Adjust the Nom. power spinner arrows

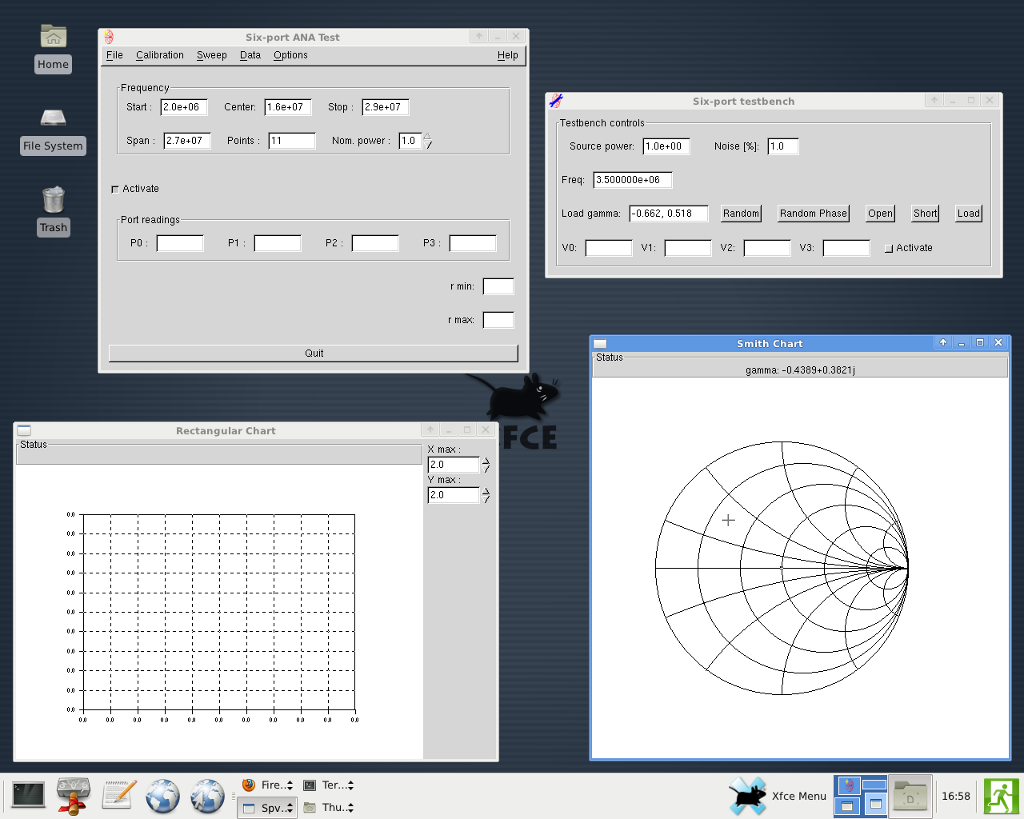[428, 141]
